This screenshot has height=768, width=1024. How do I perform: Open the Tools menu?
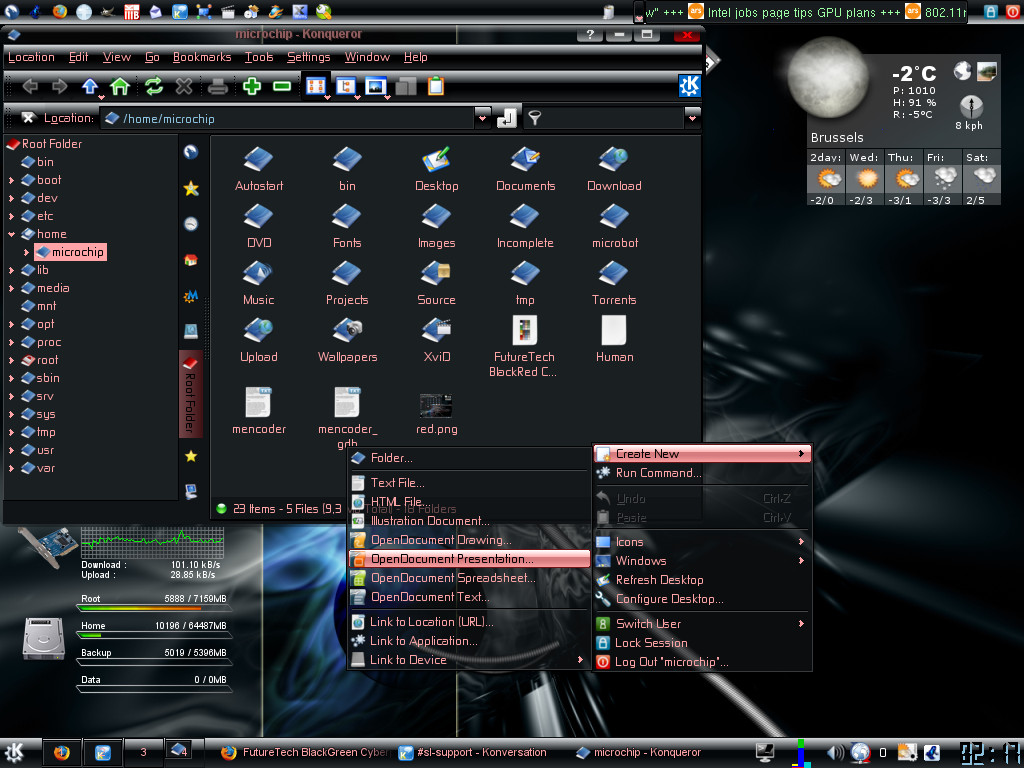[x=259, y=57]
